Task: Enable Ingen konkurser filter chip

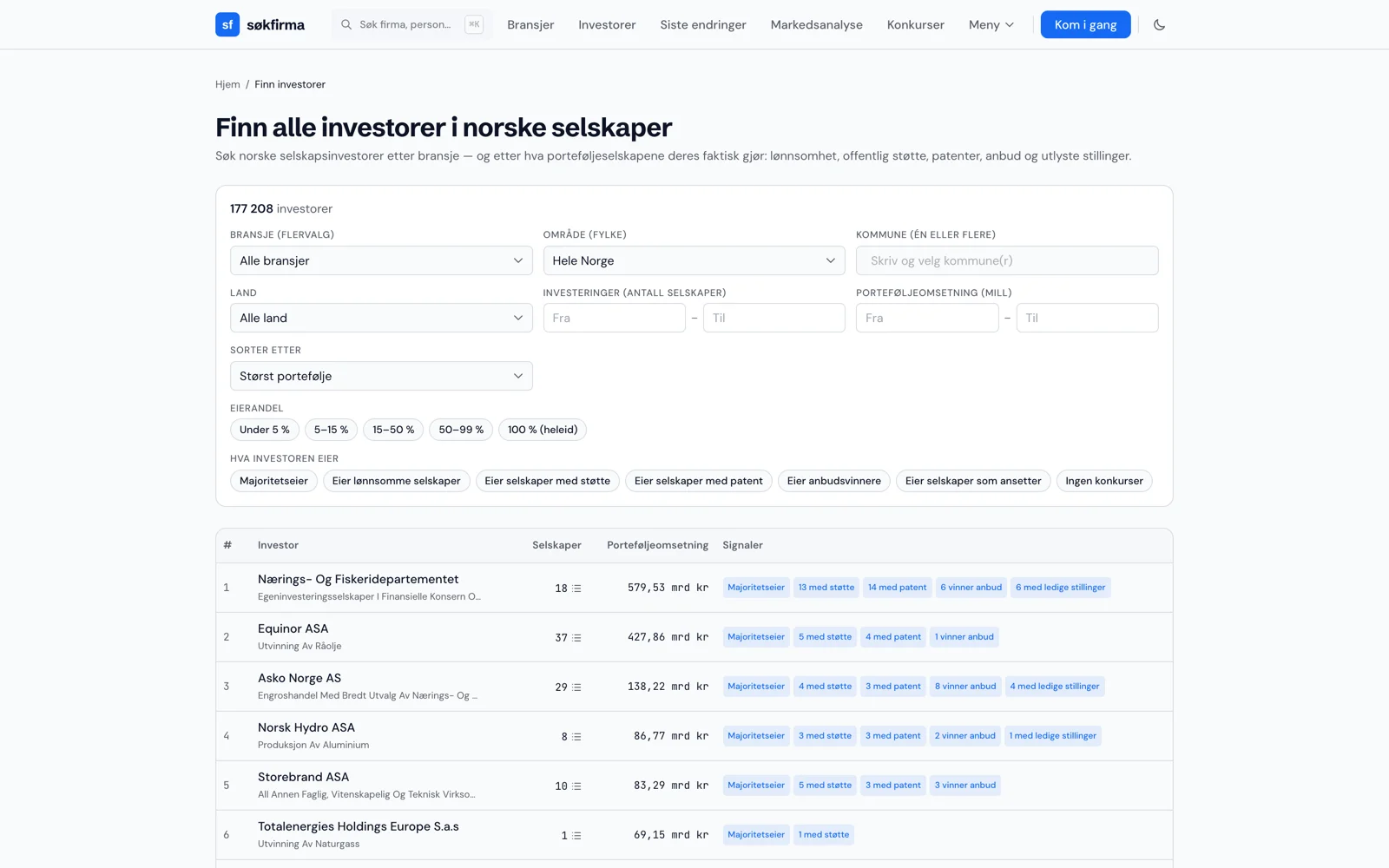Action: point(1104,481)
